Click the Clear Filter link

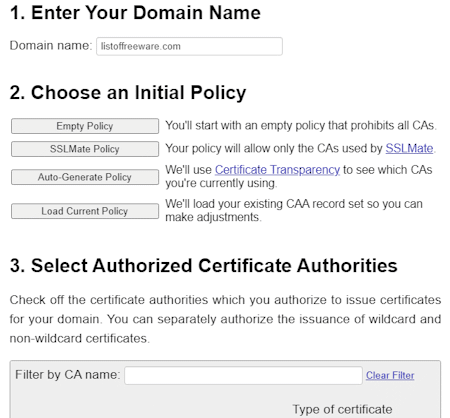tap(390, 376)
